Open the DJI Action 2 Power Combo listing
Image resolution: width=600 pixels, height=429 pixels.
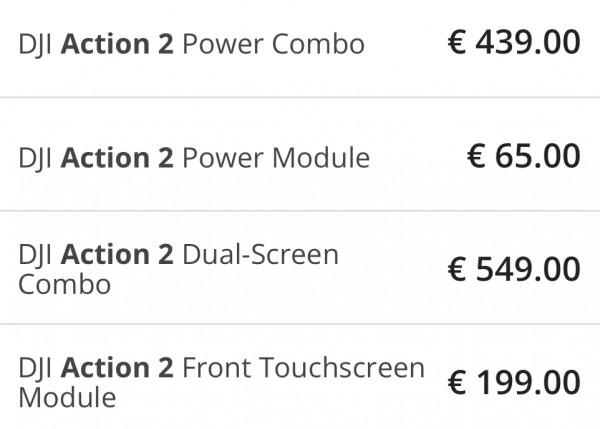coord(191,45)
